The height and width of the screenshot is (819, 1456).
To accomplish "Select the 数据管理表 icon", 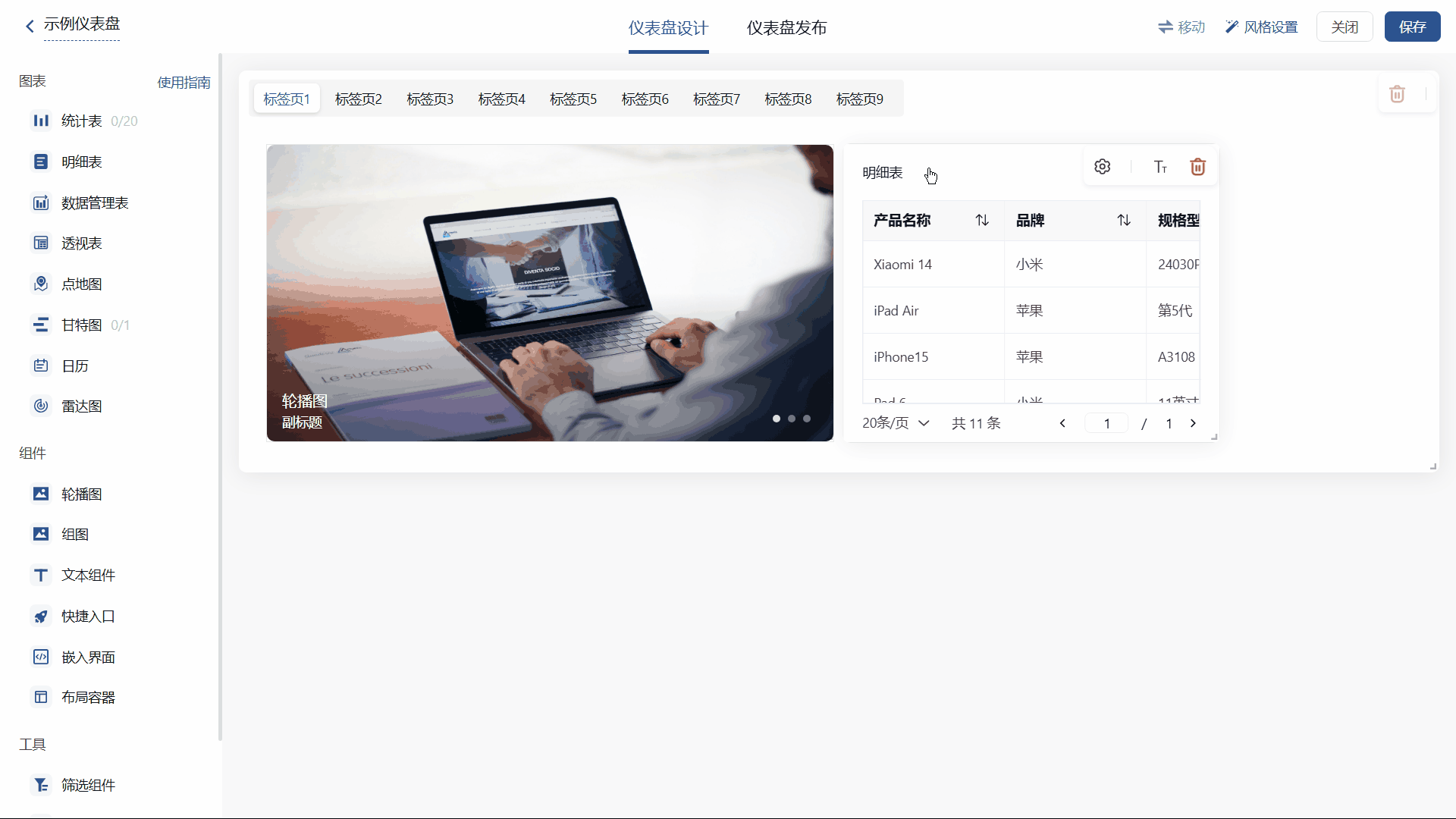I will pyautogui.click(x=41, y=202).
